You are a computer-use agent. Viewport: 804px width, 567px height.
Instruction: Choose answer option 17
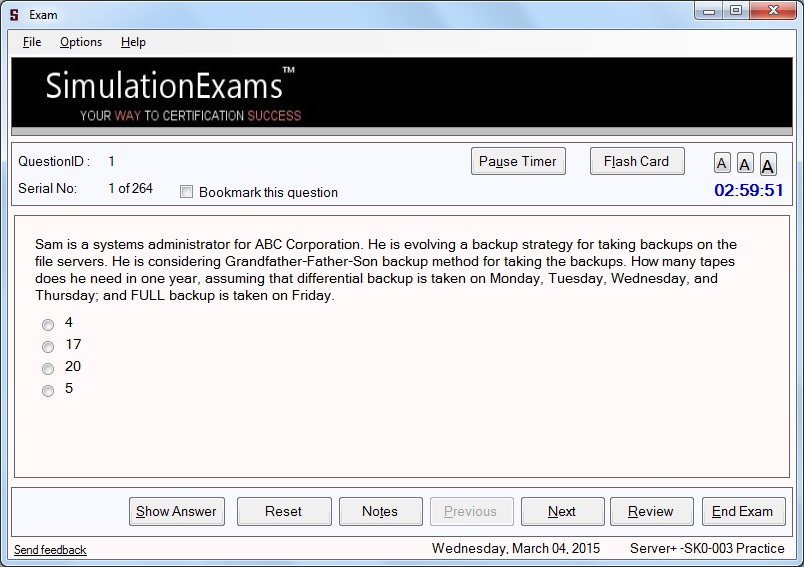48,347
